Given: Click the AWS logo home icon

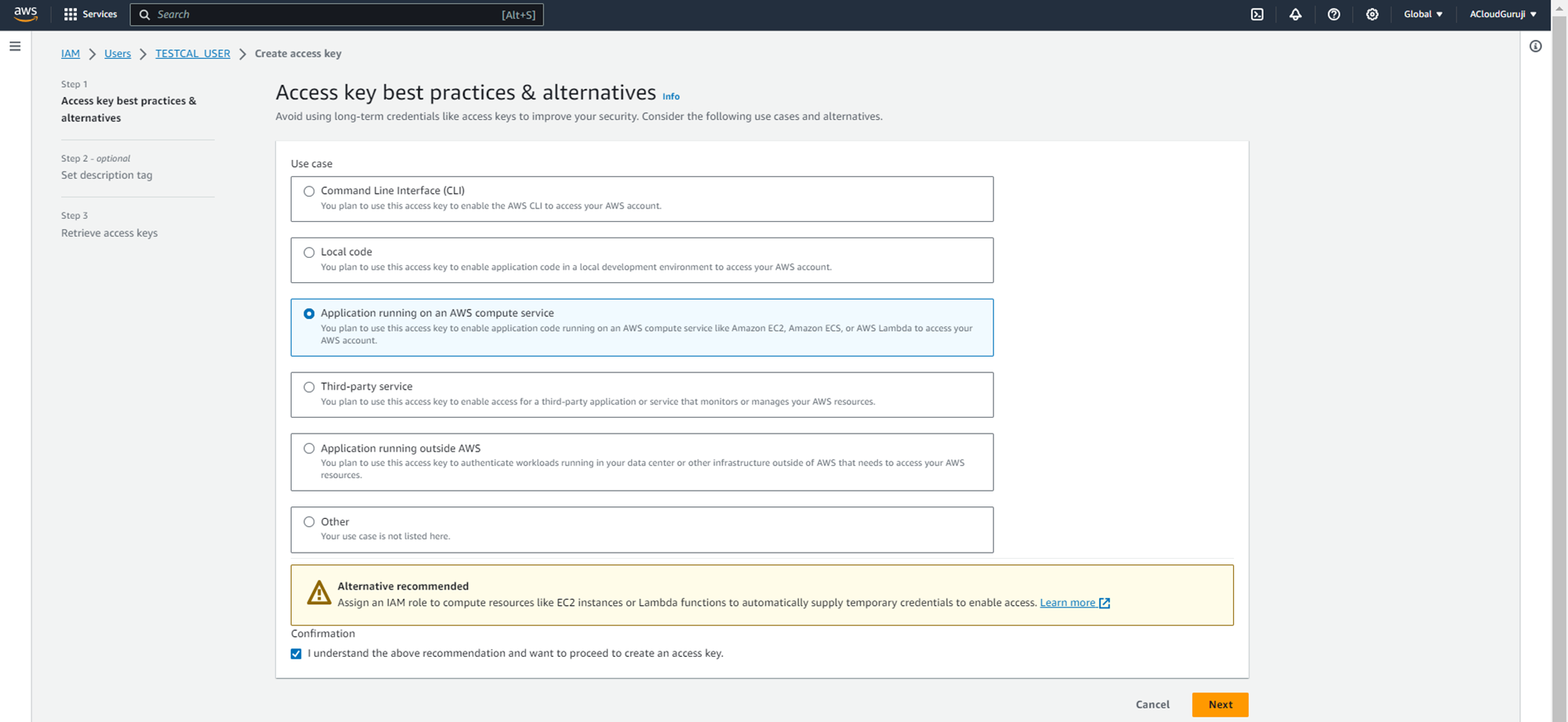Looking at the screenshot, I should coord(25,14).
